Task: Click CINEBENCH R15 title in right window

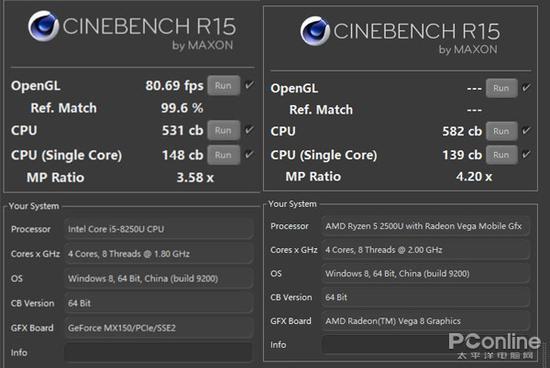Action: (417, 31)
